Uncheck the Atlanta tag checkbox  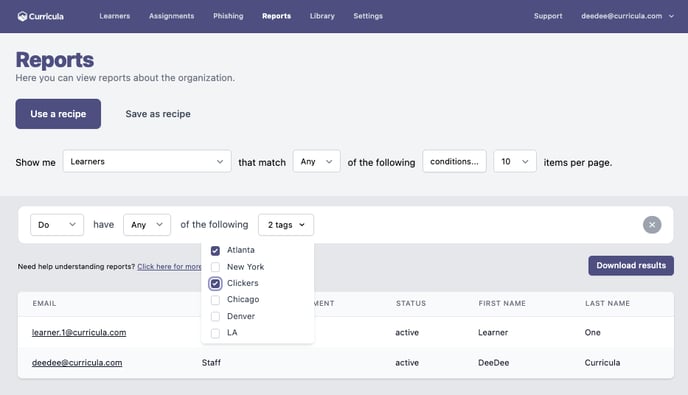(215, 250)
